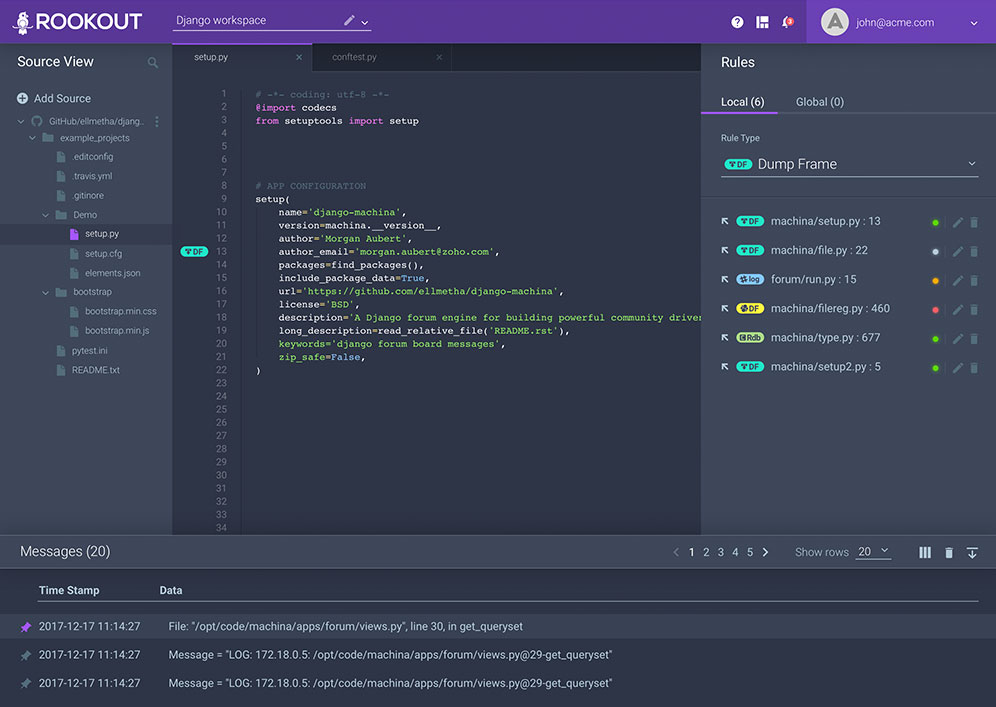Open the notifications bell
Viewport: 996px width, 707px height.
click(x=786, y=22)
